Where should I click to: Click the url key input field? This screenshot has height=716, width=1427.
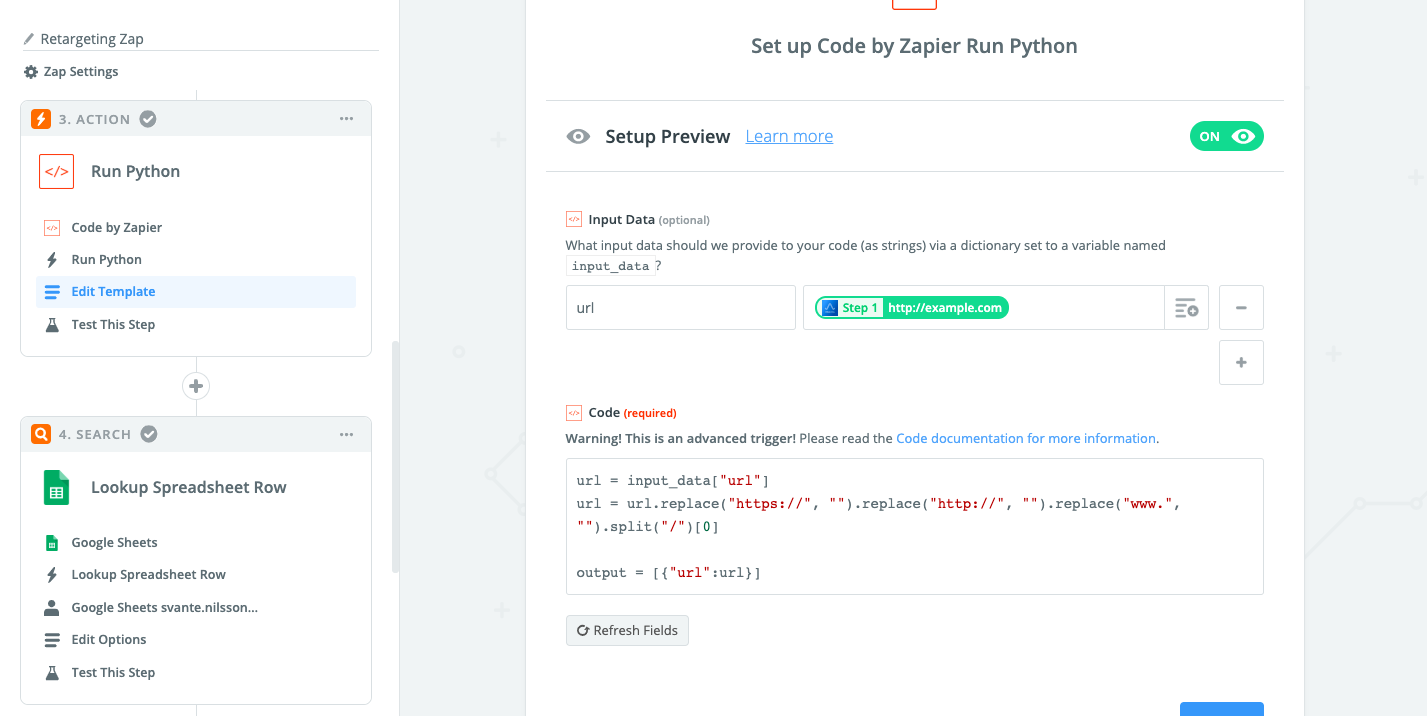point(681,308)
